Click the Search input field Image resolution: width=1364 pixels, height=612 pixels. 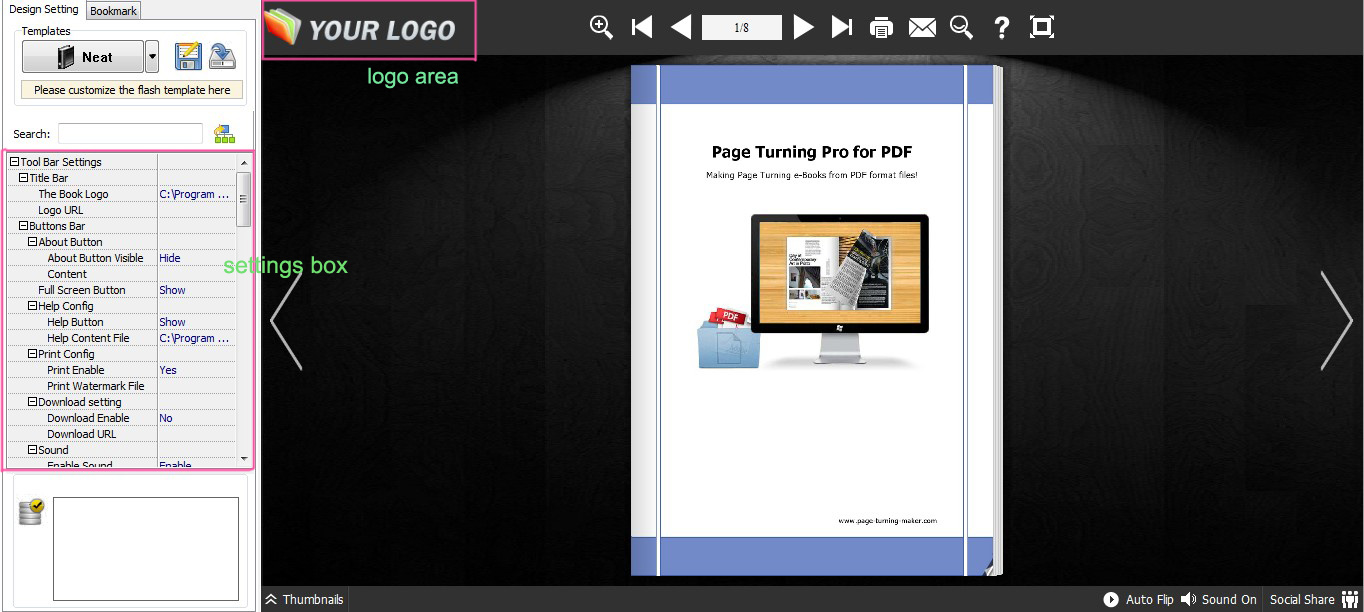(130, 134)
